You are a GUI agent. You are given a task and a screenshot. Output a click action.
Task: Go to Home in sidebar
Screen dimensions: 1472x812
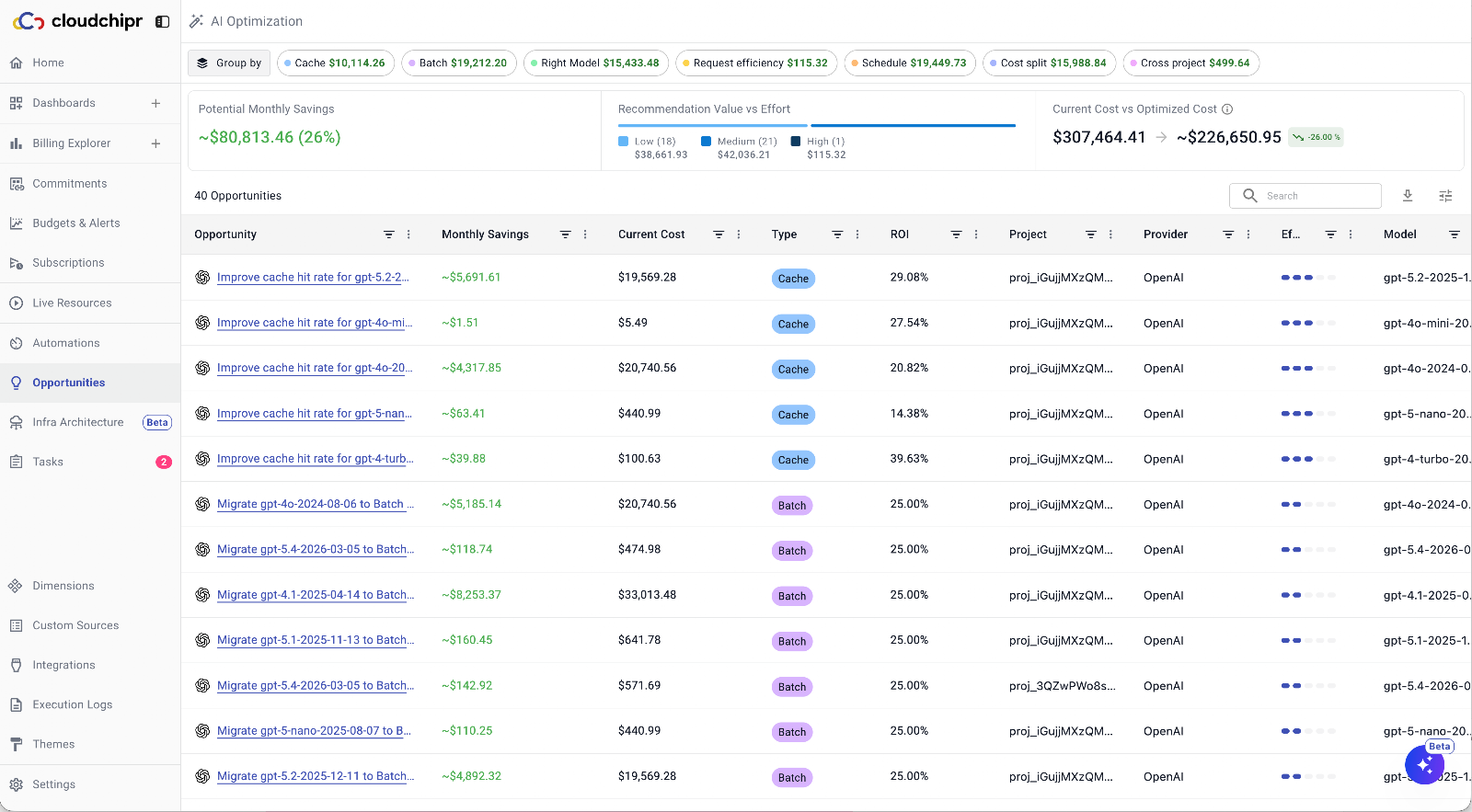click(x=90, y=63)
